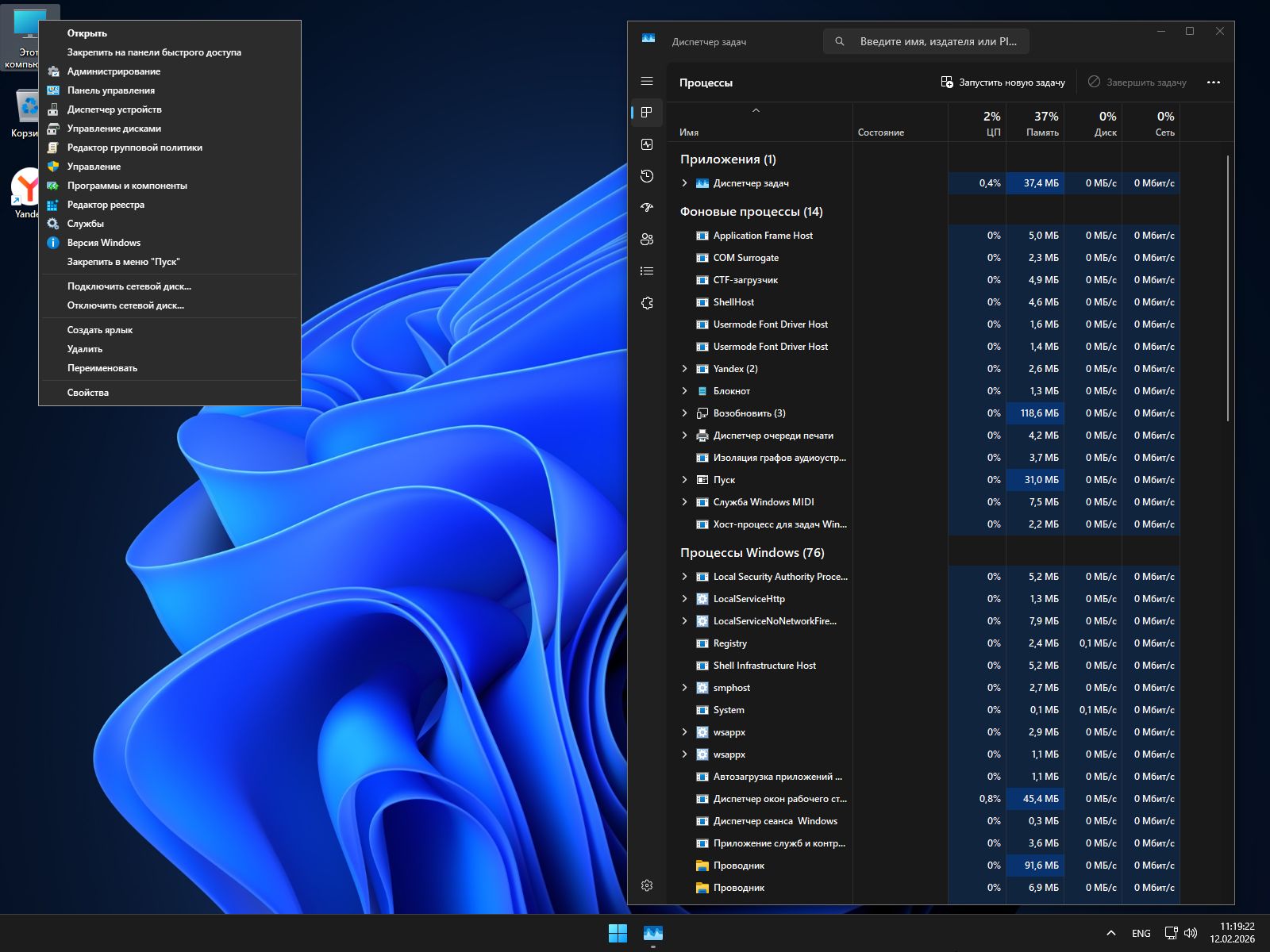Expand Диспетчер очереди печати process

click(684, 436)
